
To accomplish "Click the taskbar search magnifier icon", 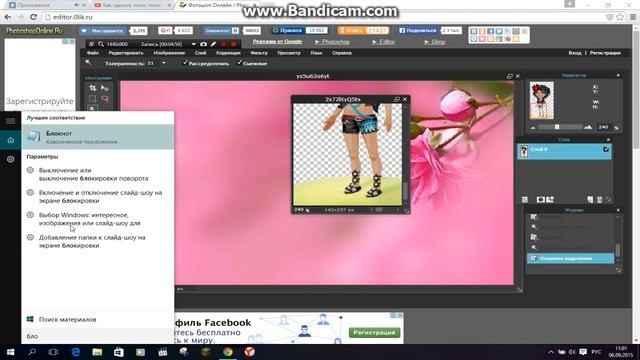I will [x=32, y=352].
